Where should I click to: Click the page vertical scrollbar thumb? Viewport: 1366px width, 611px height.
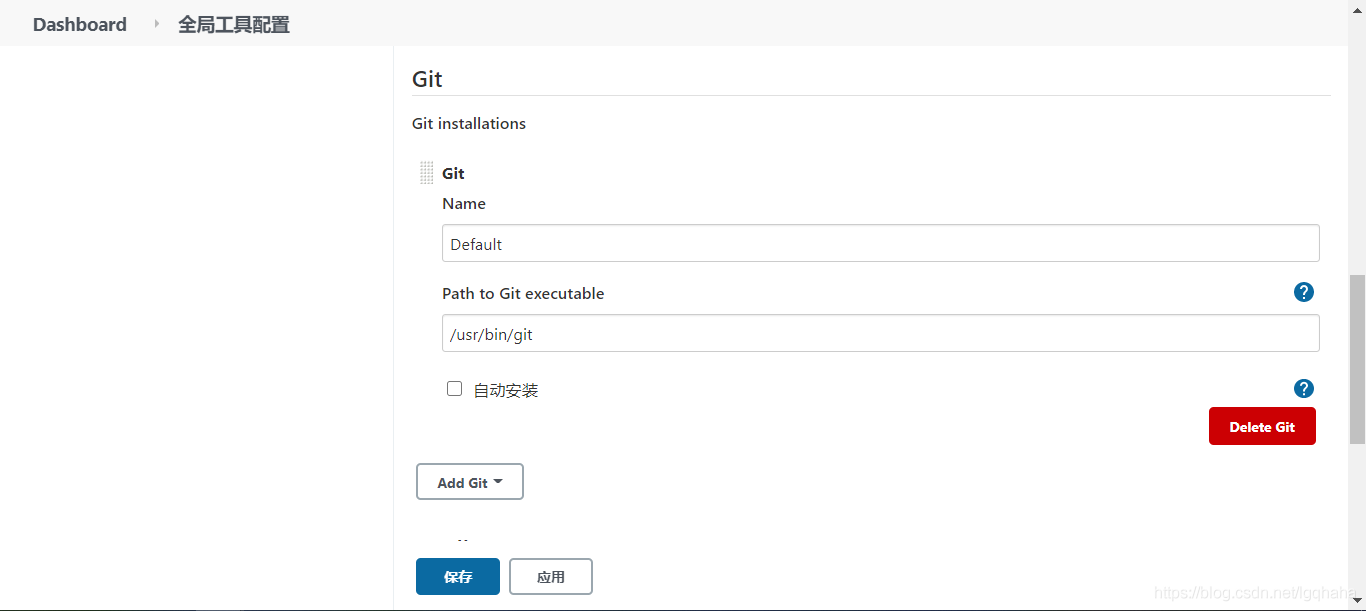[1357, 360]
